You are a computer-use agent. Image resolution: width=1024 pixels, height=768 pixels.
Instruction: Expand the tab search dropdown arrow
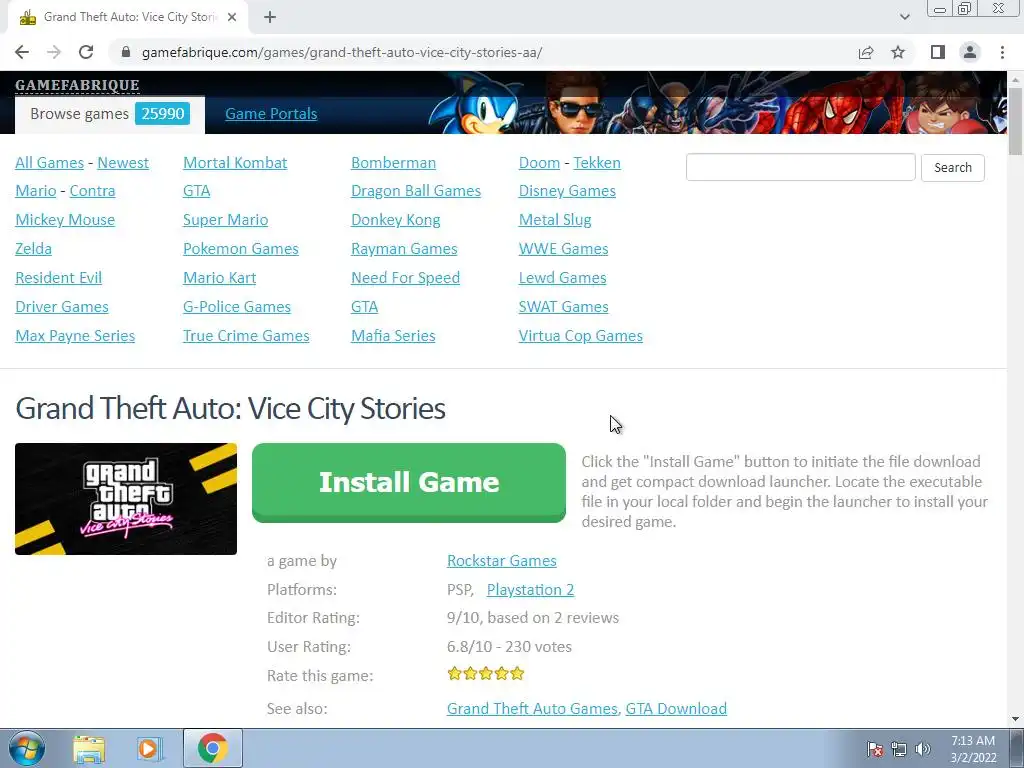tap(904, 18)
